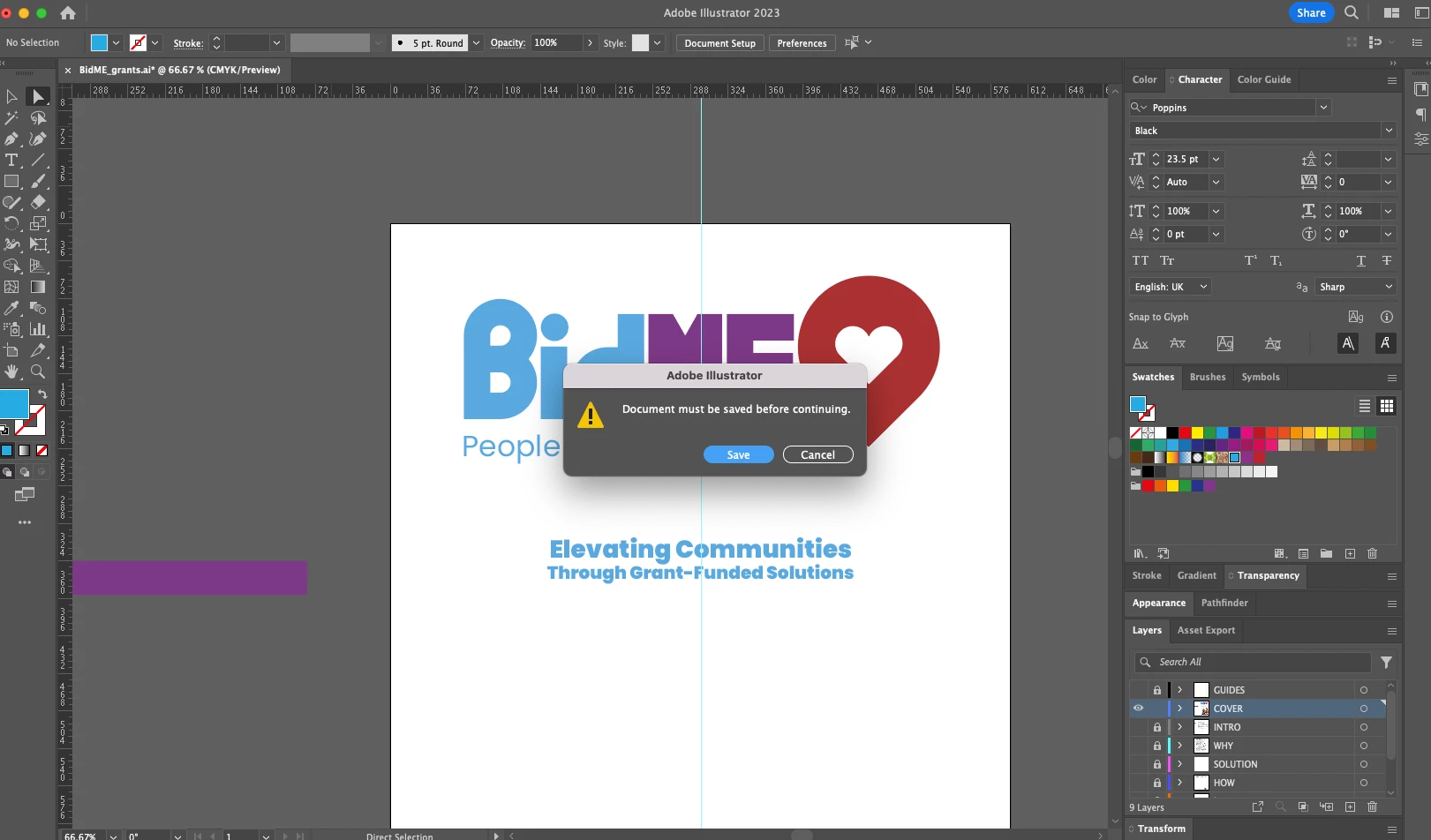The height and width of the screenshot is (840, 1431).
Task: Select the Eraser tool
Action: 38,202
